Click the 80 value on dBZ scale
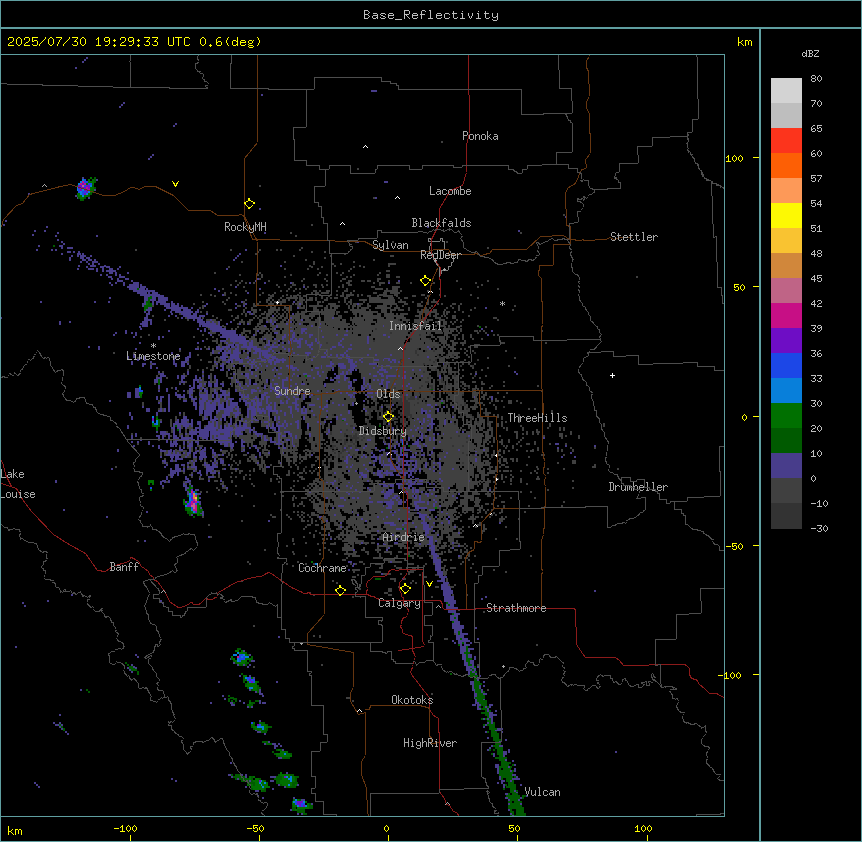862x842 pixels. tap(816, 79)
